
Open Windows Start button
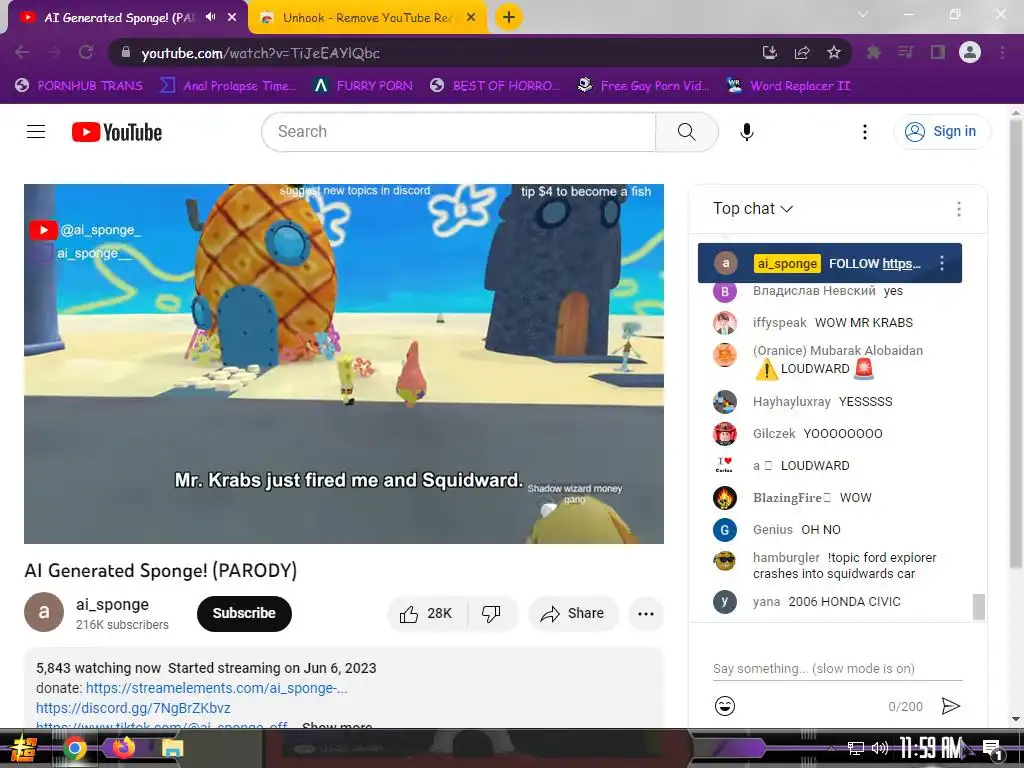(x=24, y=748)
